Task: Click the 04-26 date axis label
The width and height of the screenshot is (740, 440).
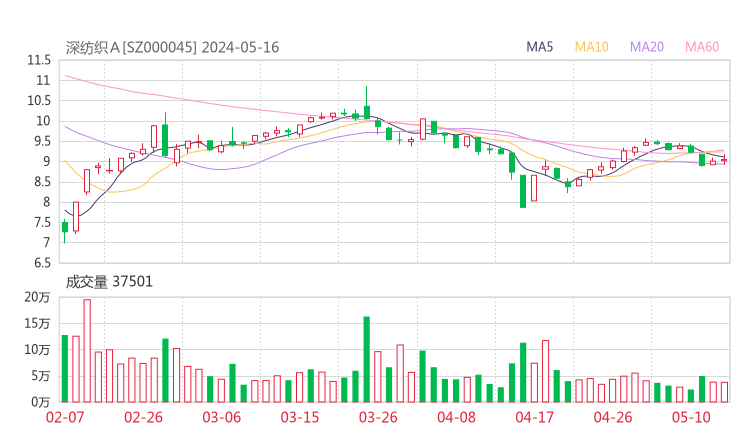Action: click(x=613, y=417)
